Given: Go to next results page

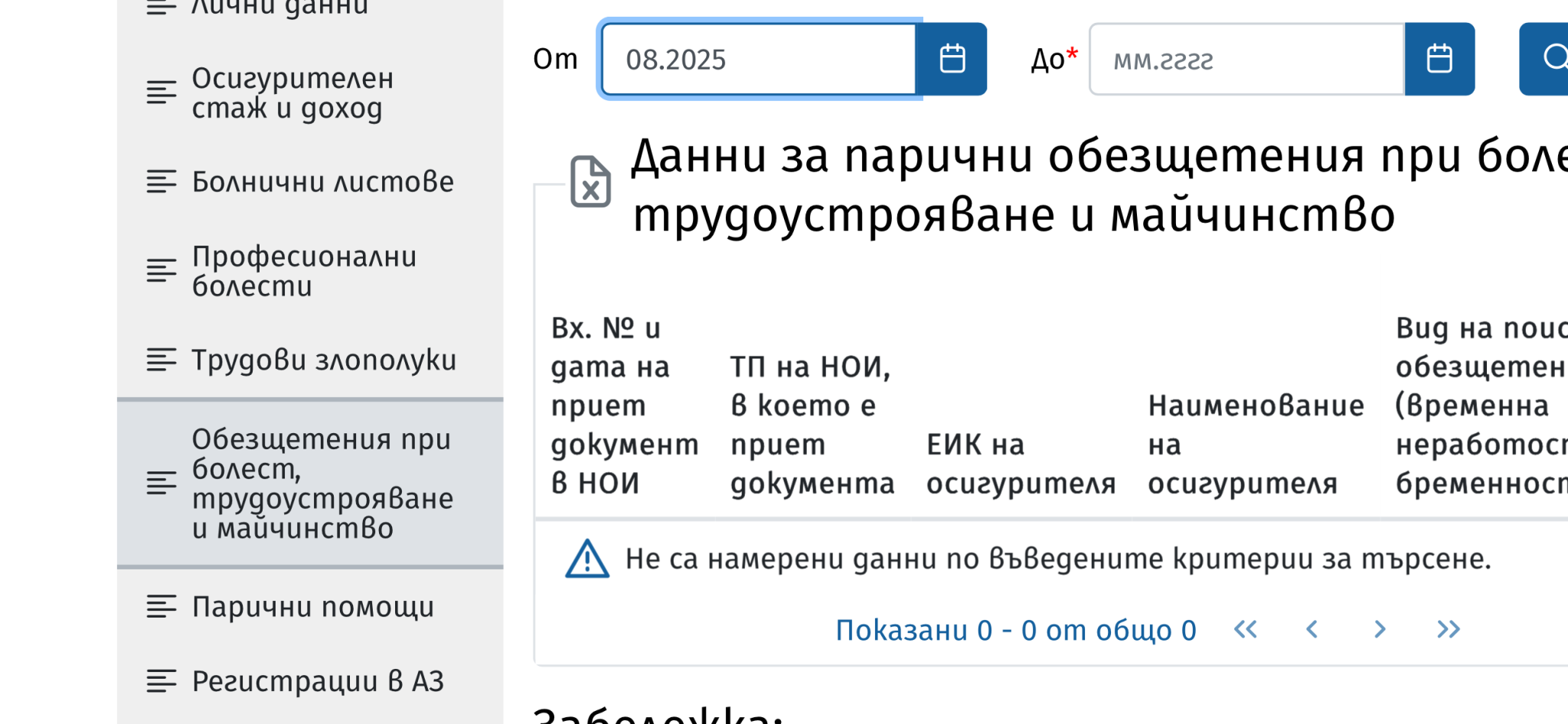Looking at the screenshot, I should click(x=1380, y=629).
